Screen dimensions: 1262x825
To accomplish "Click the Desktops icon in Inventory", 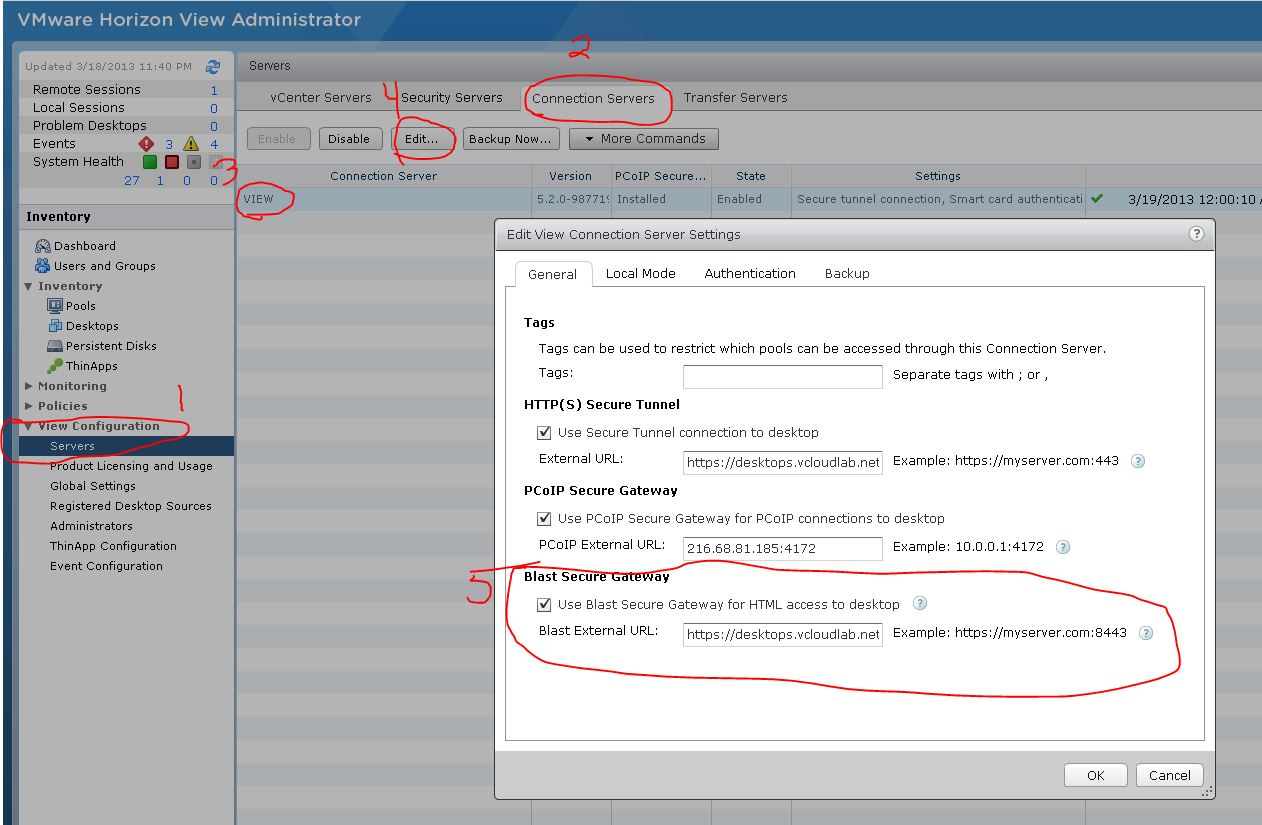I will coord(56,326).
